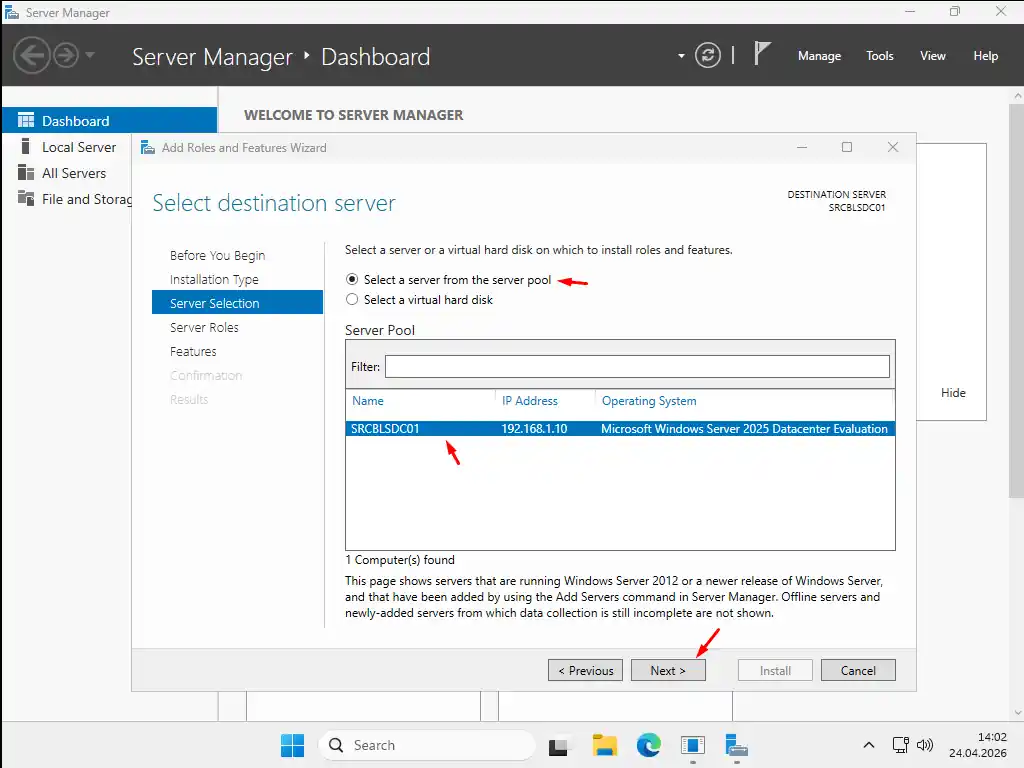
Task: Open the navigation history dropdown arrow
Action: pyautogui.click(x=90, y=55)
